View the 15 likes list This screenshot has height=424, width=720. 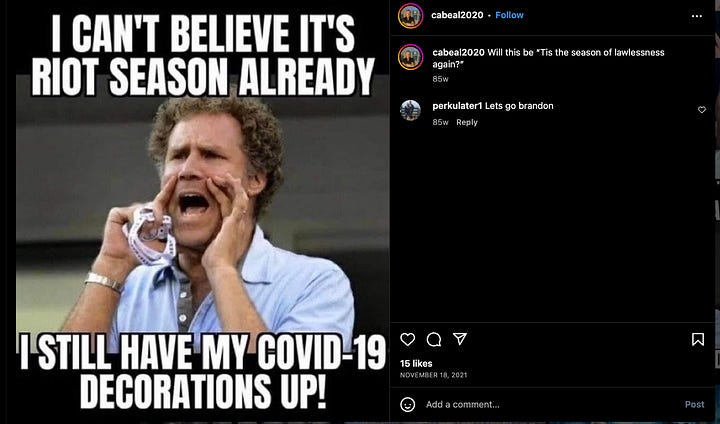click(x=416, y=363)
